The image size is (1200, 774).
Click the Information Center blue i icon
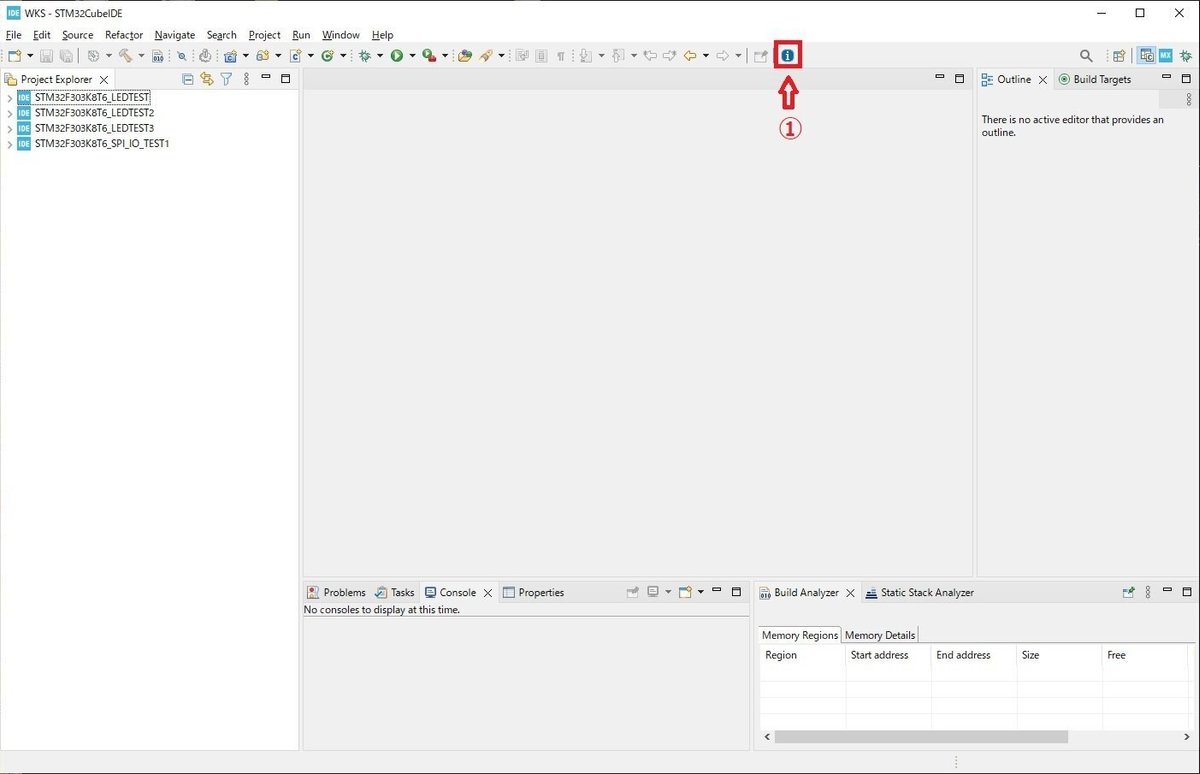click(787, 56)
